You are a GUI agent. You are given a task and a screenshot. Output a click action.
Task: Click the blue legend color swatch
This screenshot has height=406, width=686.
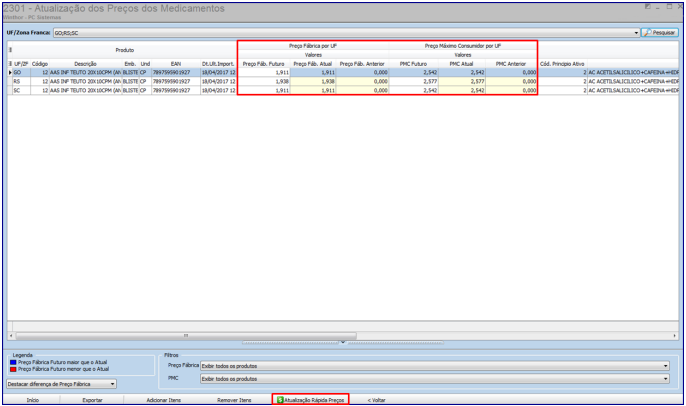(x=13, y=362)
